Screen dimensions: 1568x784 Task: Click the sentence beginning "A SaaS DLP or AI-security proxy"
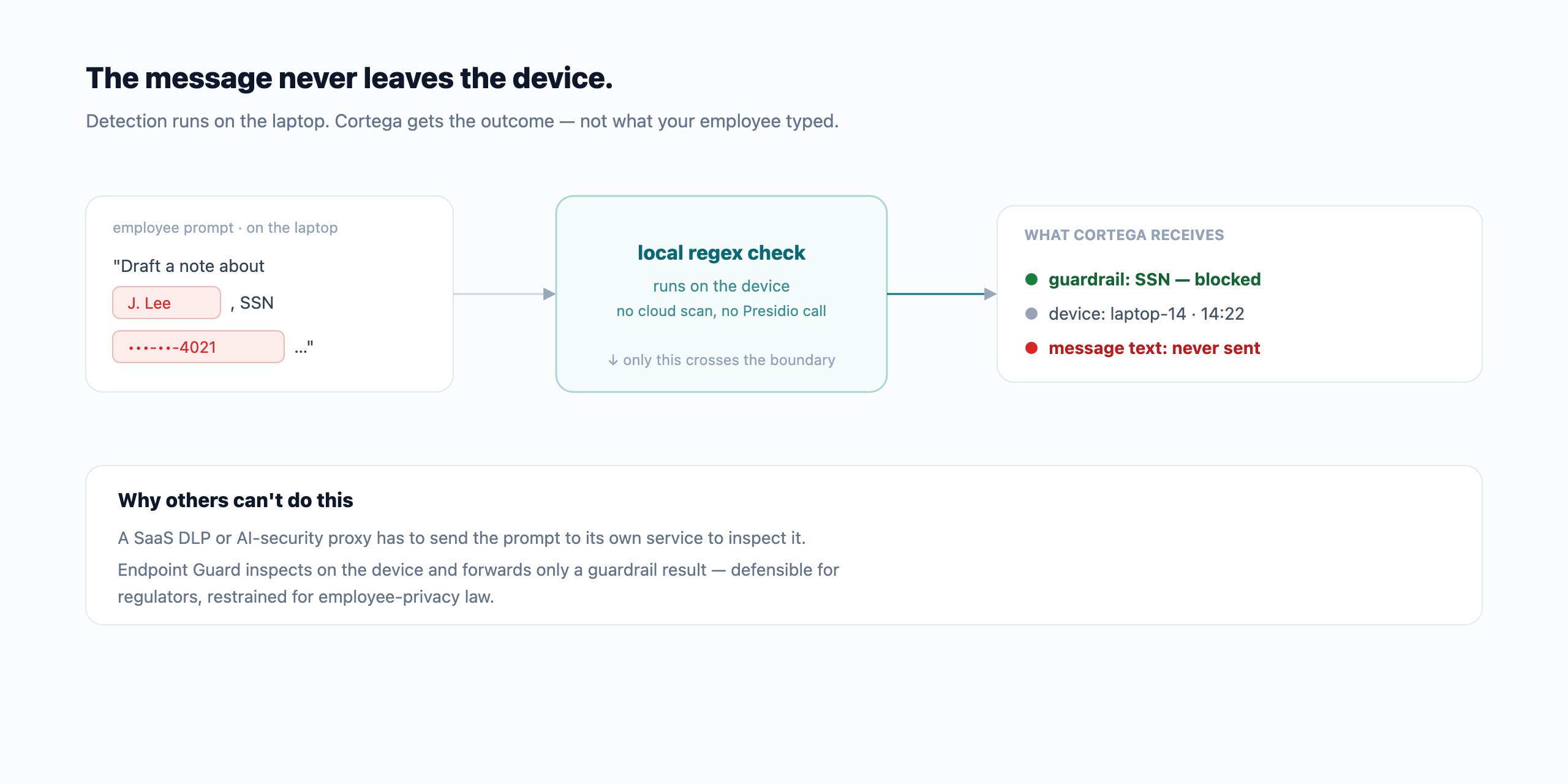pos(461,538)
